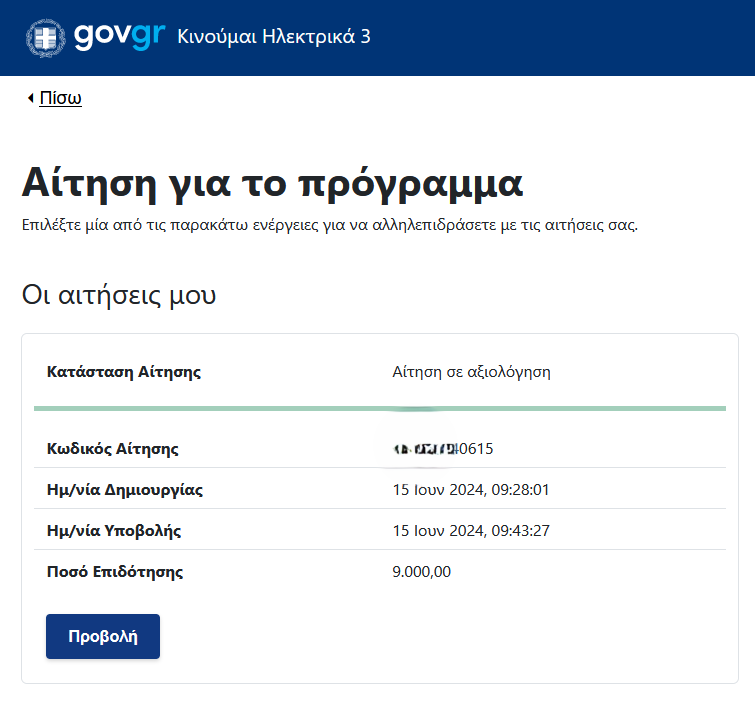This screenshot has height=706, width=755.
Task: Click the Ημ/νία Υποβολής label
Action: pyautogui.click(x=114, y=531)
